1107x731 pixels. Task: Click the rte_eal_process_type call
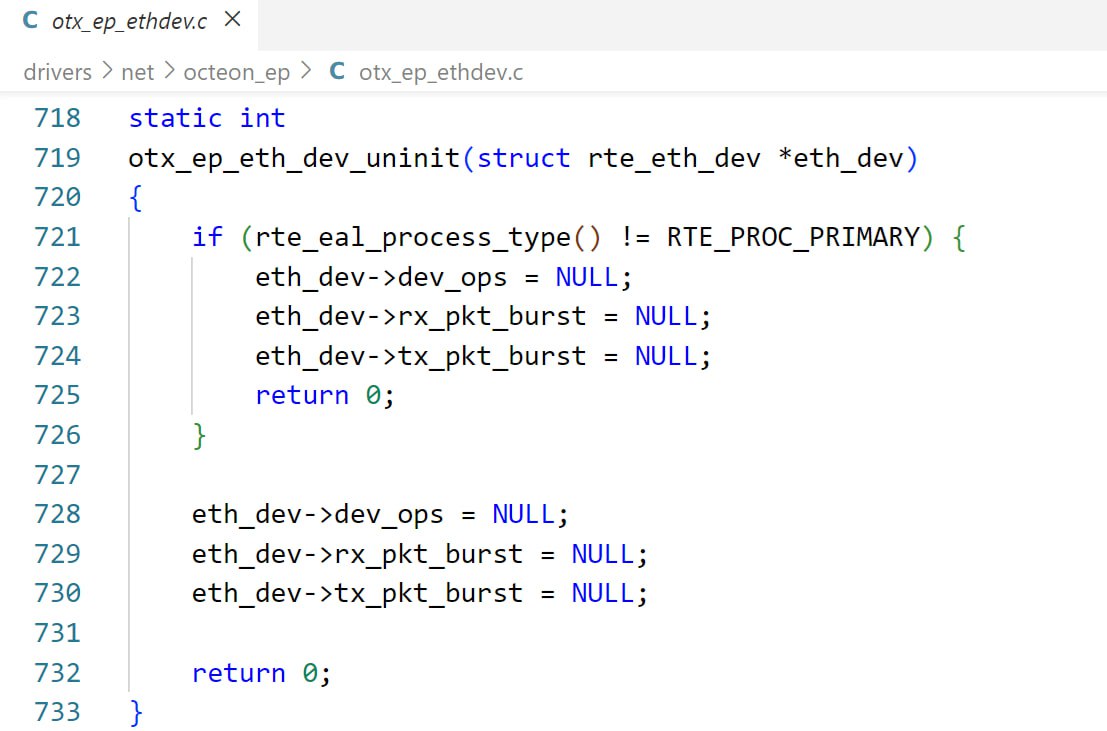[x=413, y=238]
